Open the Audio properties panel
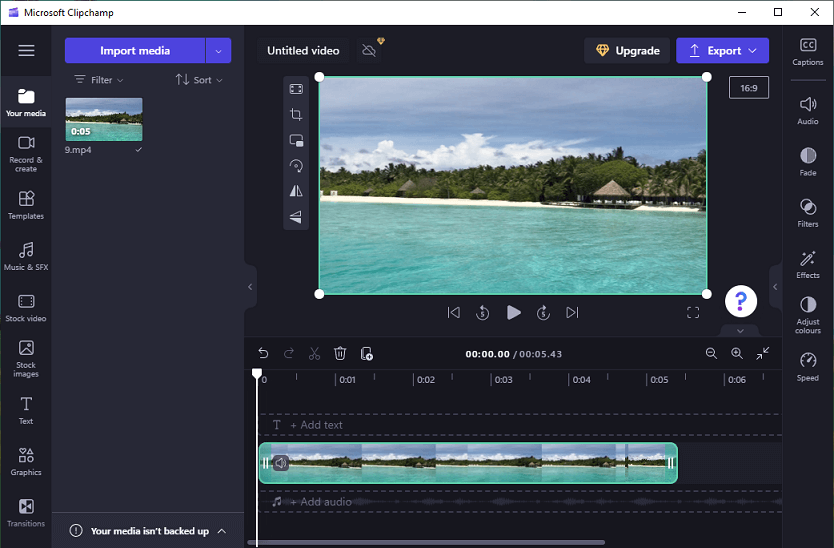This screenshot has width=834, height=548. point(807,110)
